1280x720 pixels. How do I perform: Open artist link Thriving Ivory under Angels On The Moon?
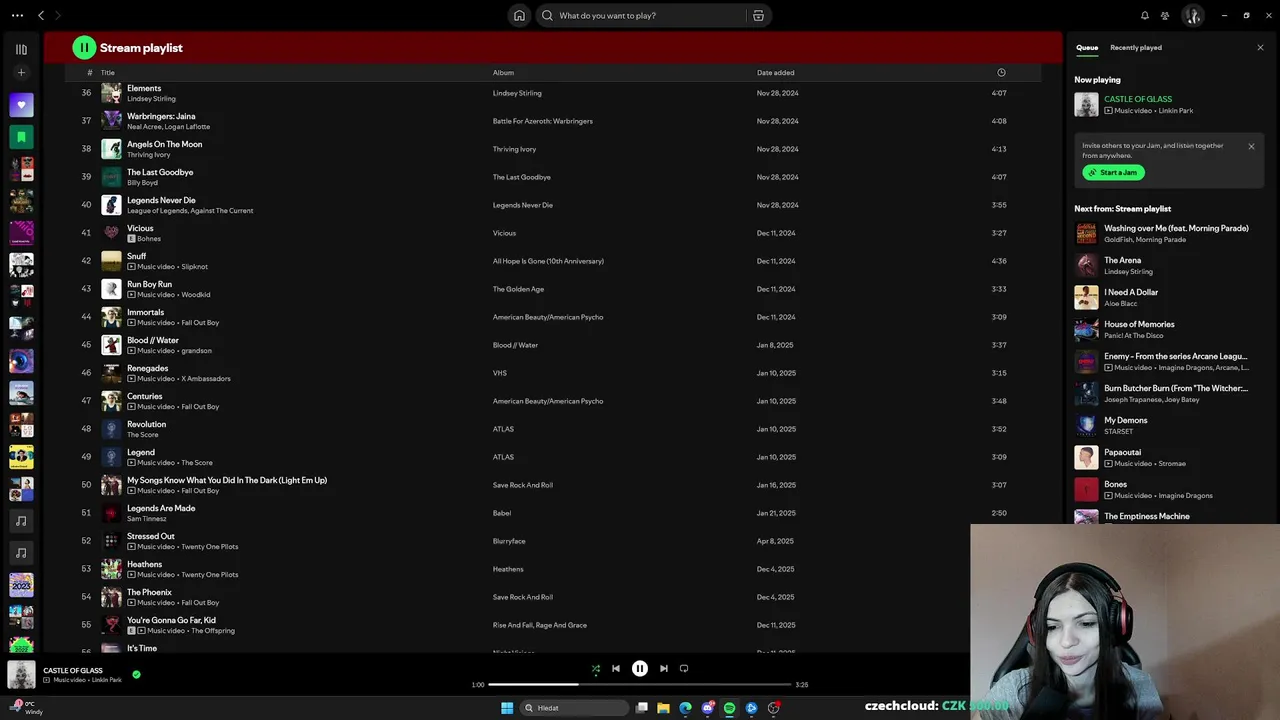click(x=149, y=155)
